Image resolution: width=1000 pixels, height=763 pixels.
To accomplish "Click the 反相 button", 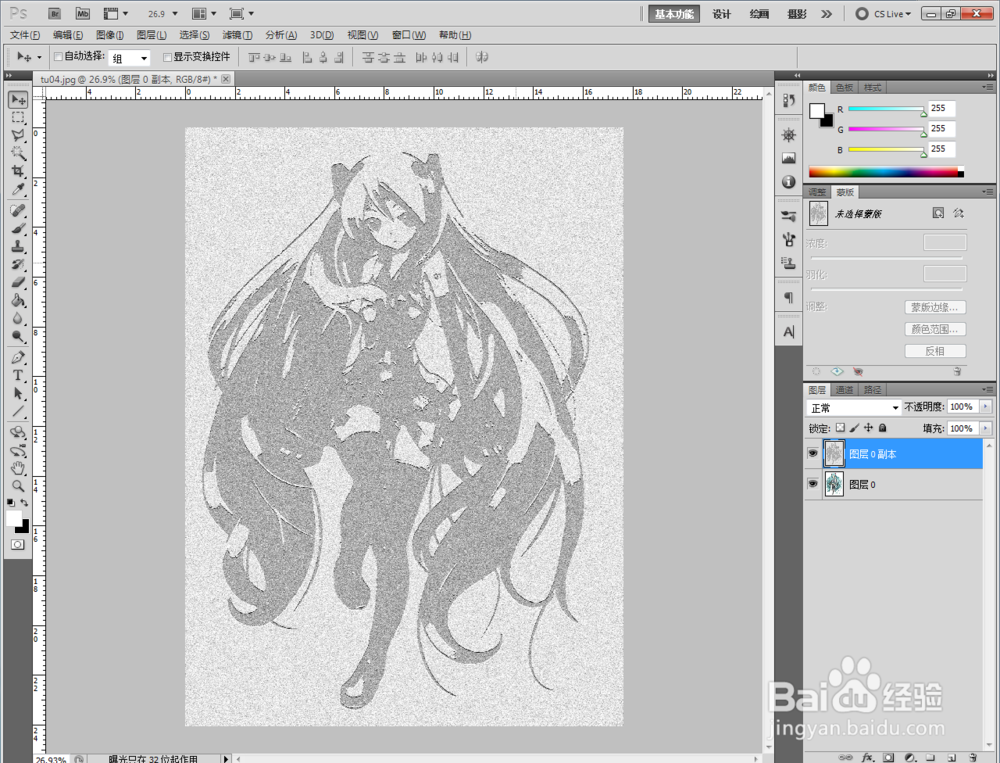I will point(935,351).
